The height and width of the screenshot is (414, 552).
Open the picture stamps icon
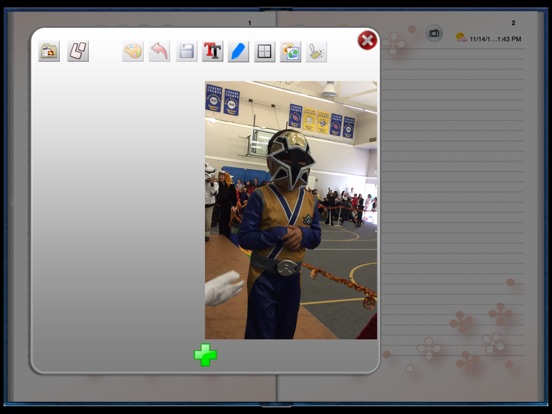[290, 51]
